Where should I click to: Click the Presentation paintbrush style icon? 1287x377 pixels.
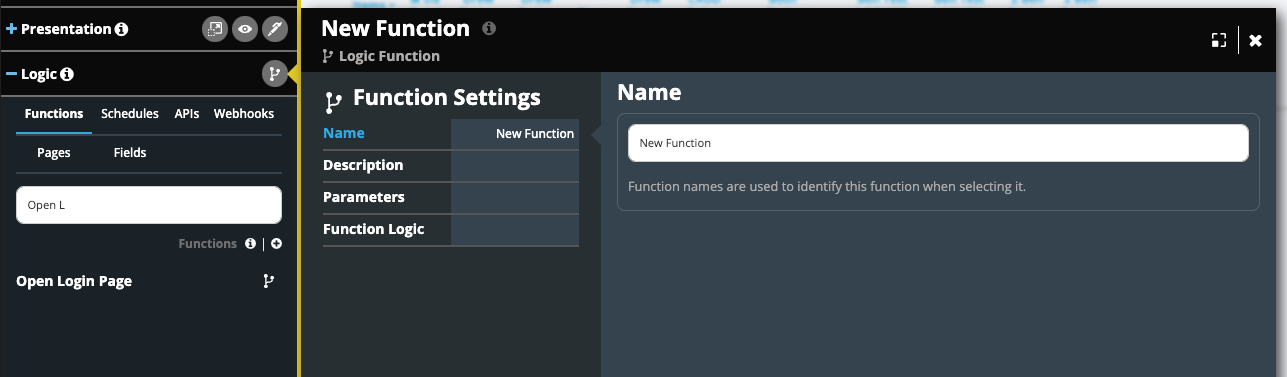click(275, 30)
